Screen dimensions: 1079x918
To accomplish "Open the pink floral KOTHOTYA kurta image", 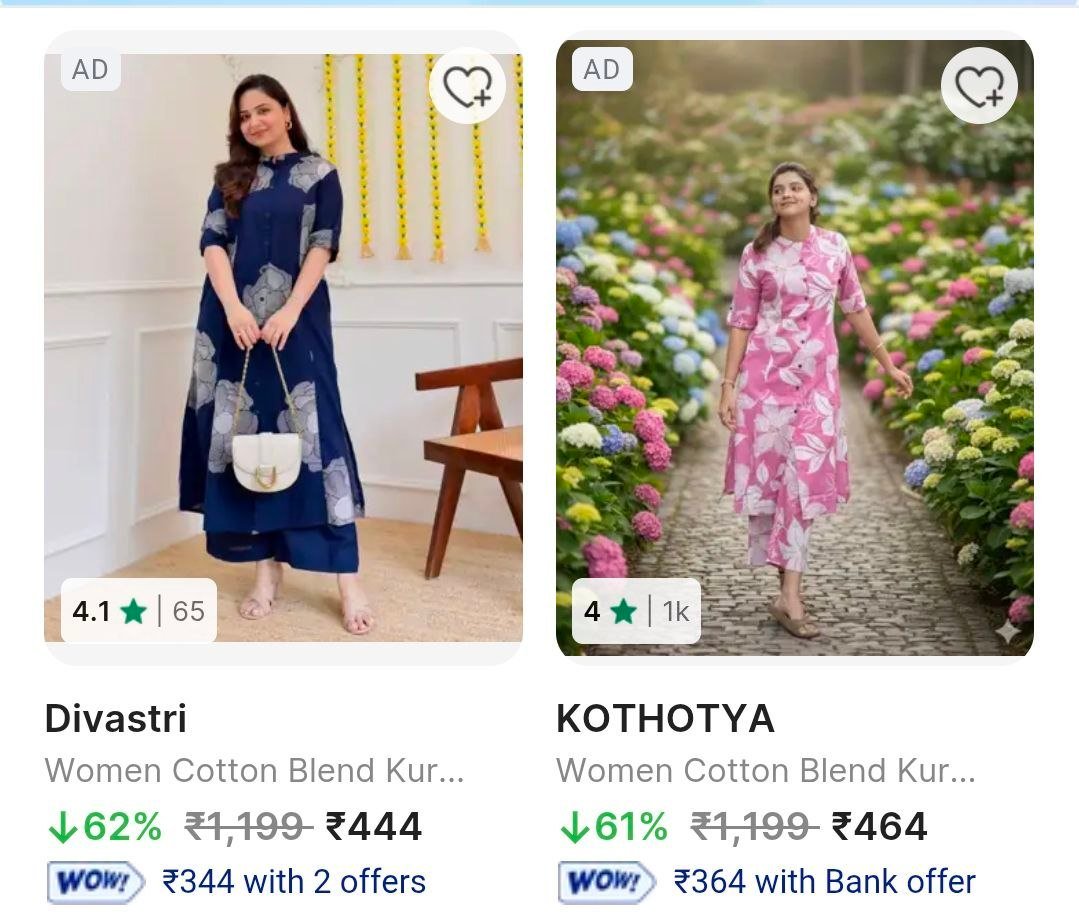I will click(795, 348).
